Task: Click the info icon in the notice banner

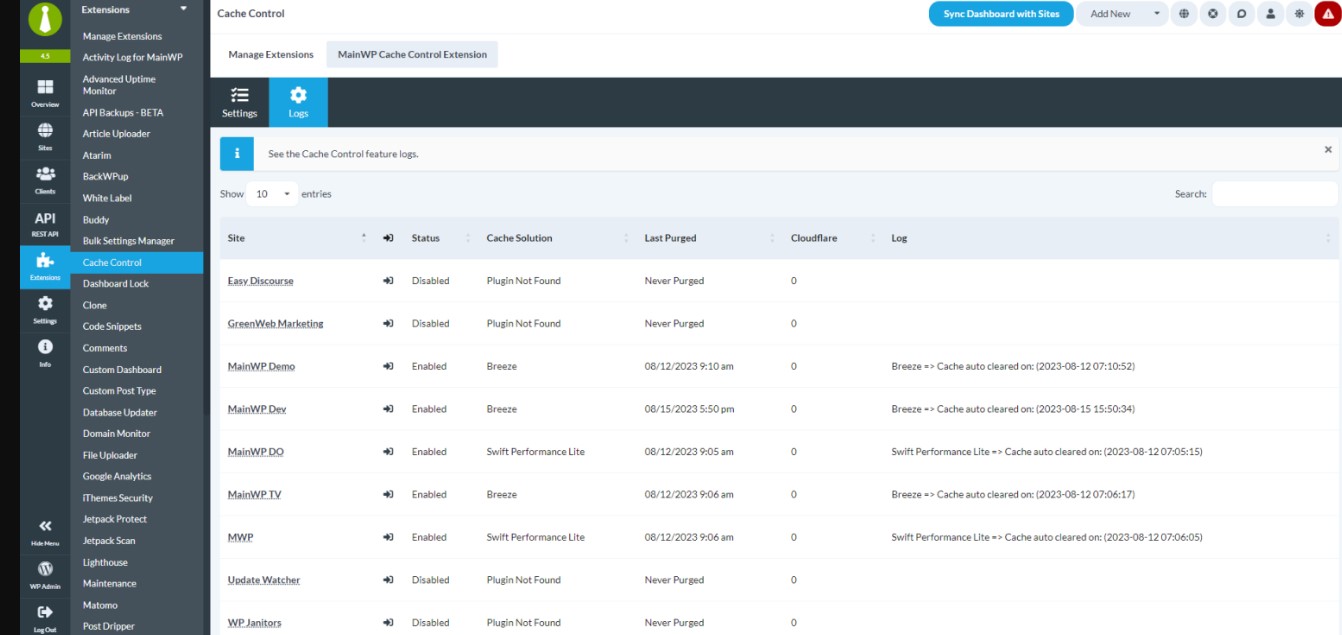Action: click(x=237, y=154)
